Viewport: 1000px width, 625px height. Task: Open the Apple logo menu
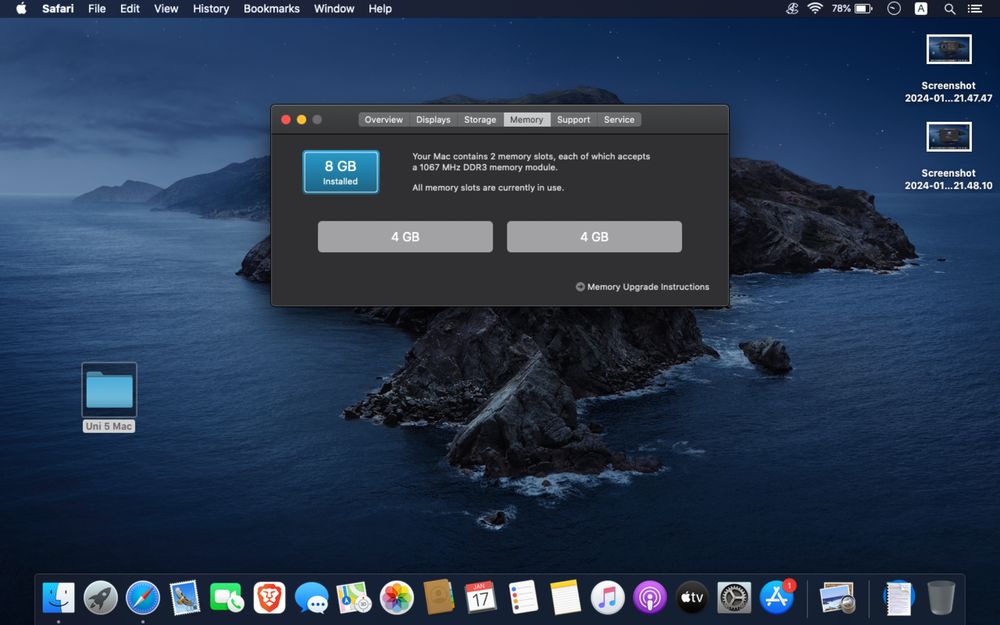pyautogui.click(x=21, y=9)
